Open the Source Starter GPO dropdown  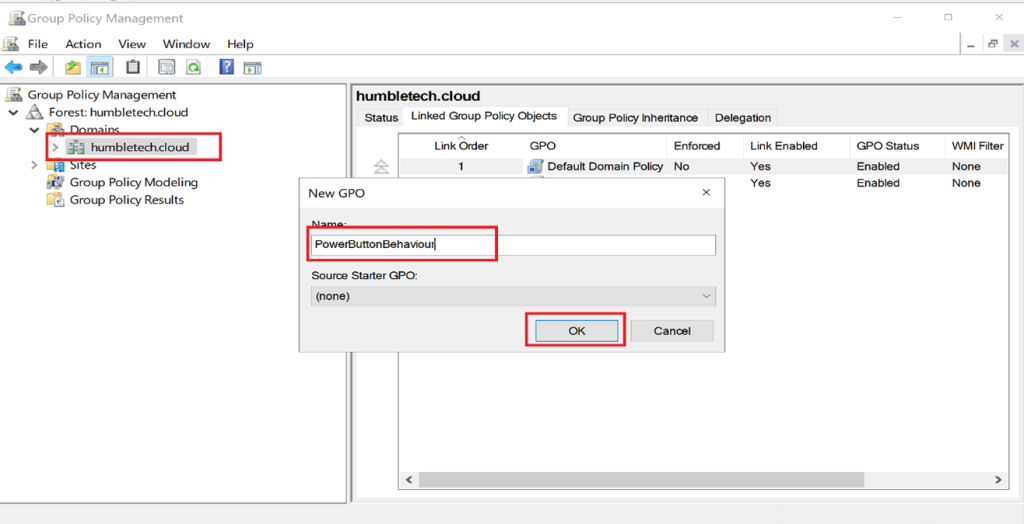tap(513, 296)
